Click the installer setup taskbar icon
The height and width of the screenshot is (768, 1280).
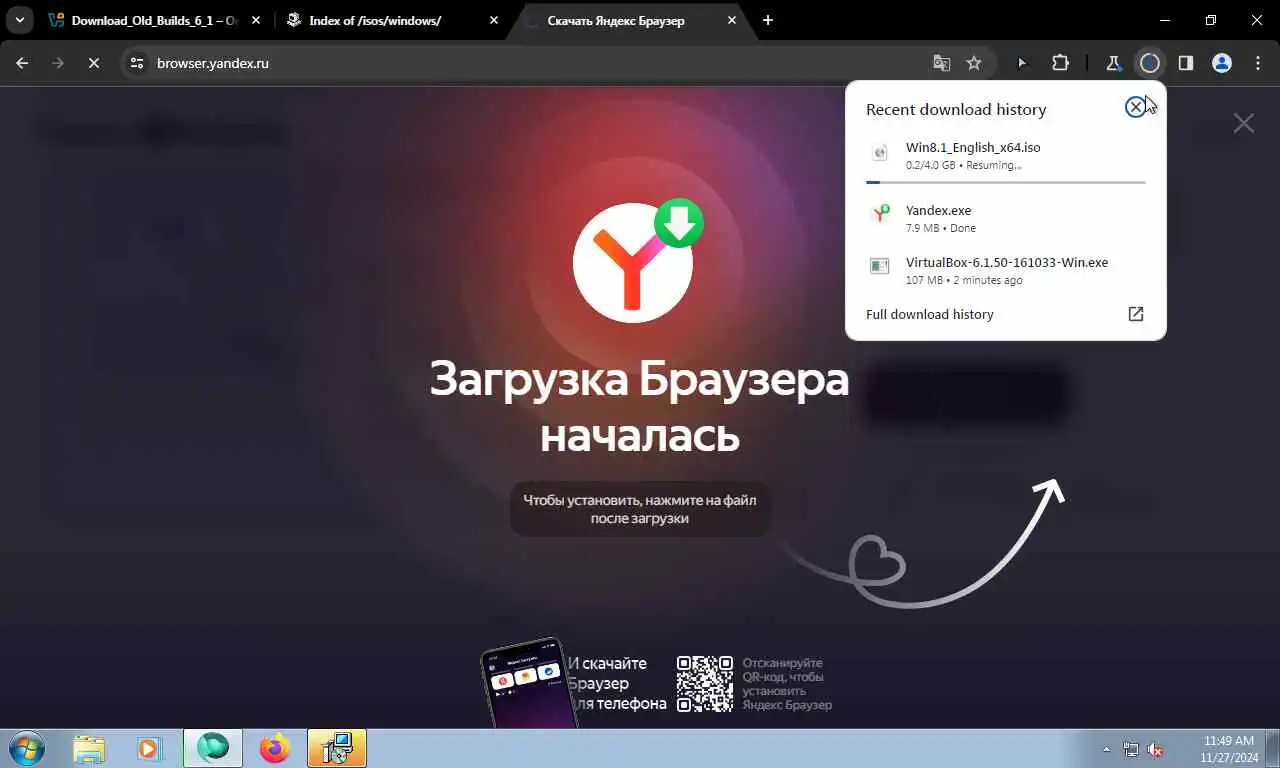pyautogui.click(x=337, y=748)
